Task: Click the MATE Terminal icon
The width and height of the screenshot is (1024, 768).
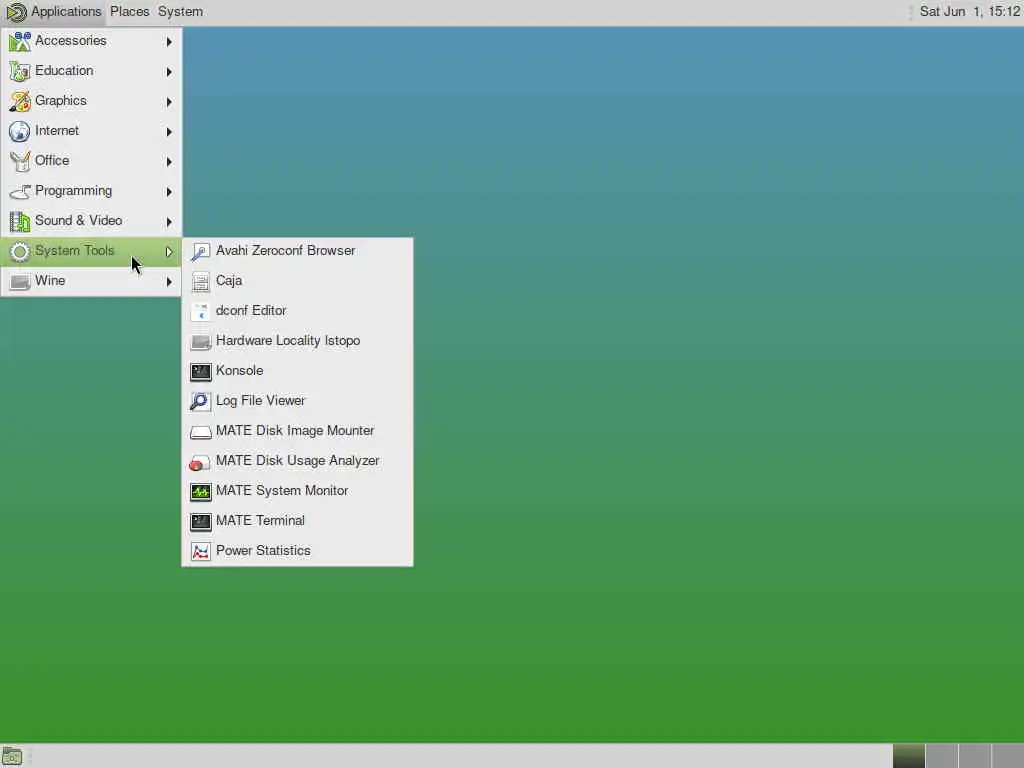Action: coord(200,522)
